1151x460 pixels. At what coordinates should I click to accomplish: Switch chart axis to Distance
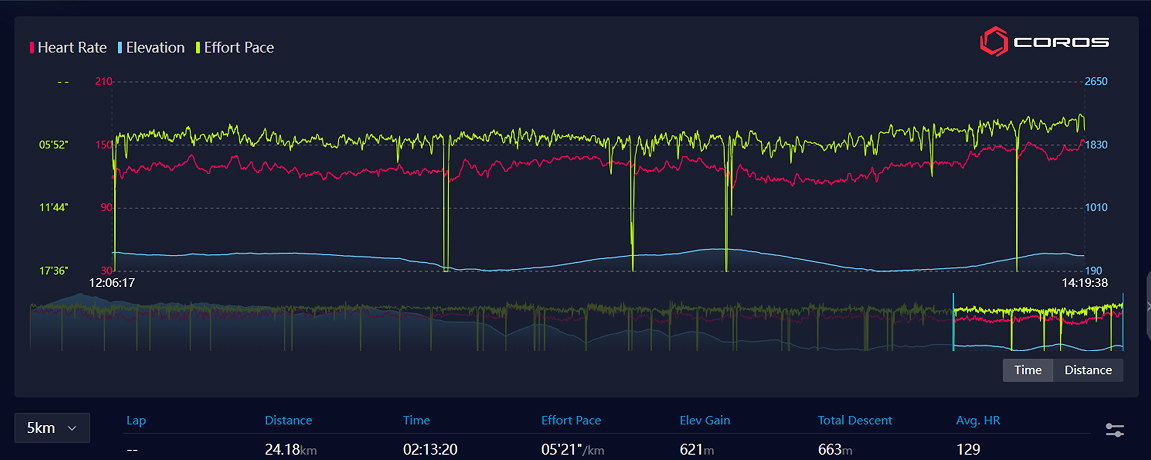(1088, 370)
